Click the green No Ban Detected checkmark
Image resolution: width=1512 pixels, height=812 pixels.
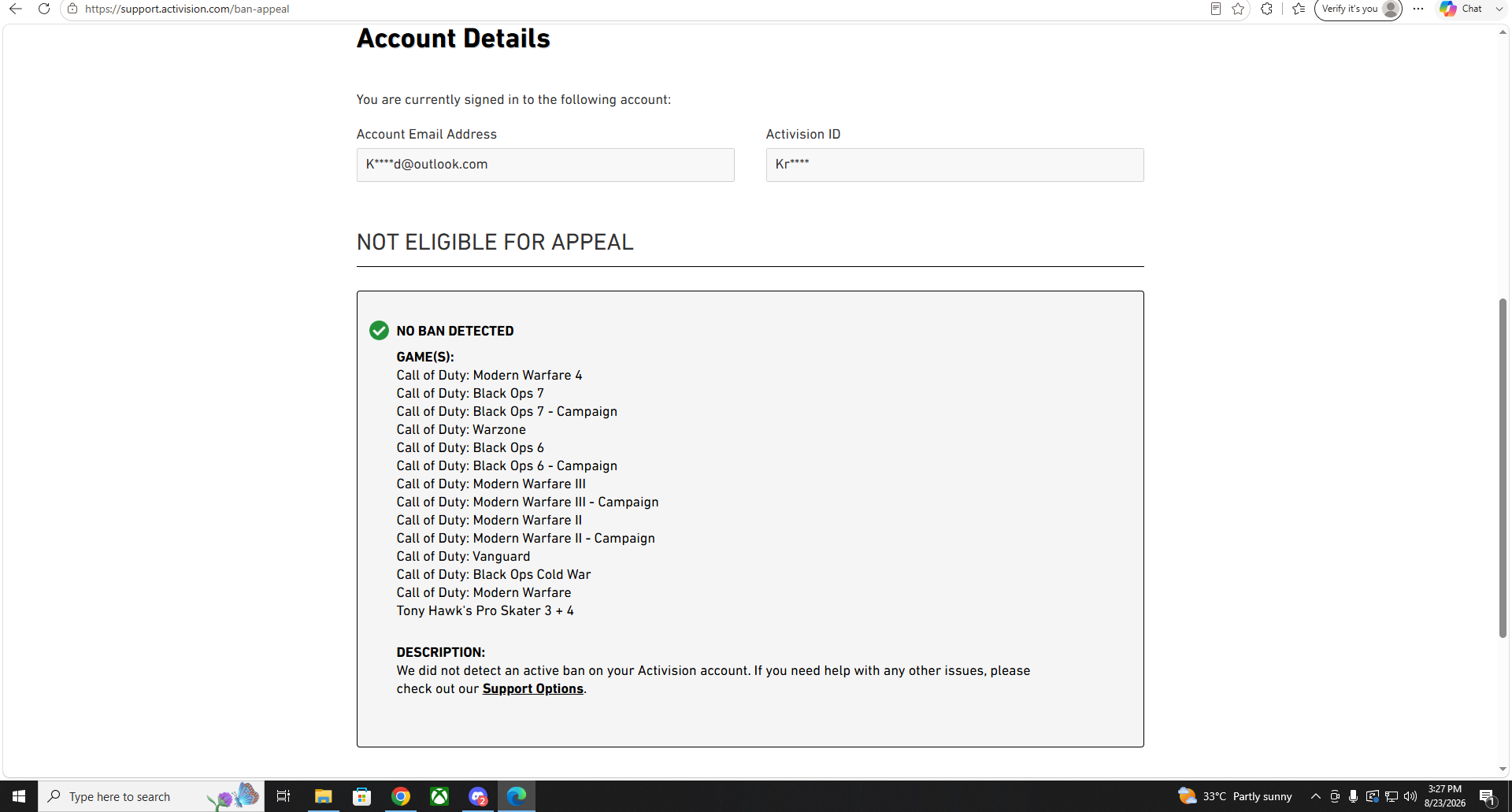[x=379, y=330]
